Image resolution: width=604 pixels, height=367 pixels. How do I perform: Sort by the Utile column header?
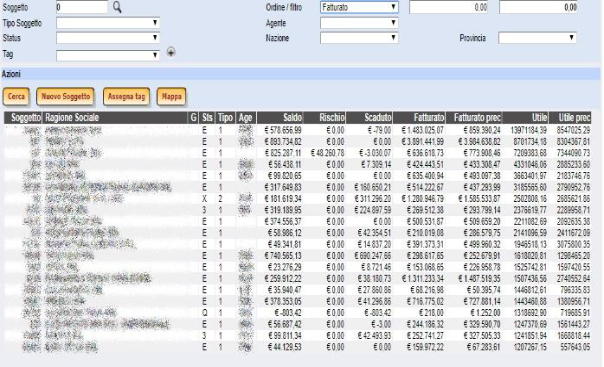(x=525, y=118)
